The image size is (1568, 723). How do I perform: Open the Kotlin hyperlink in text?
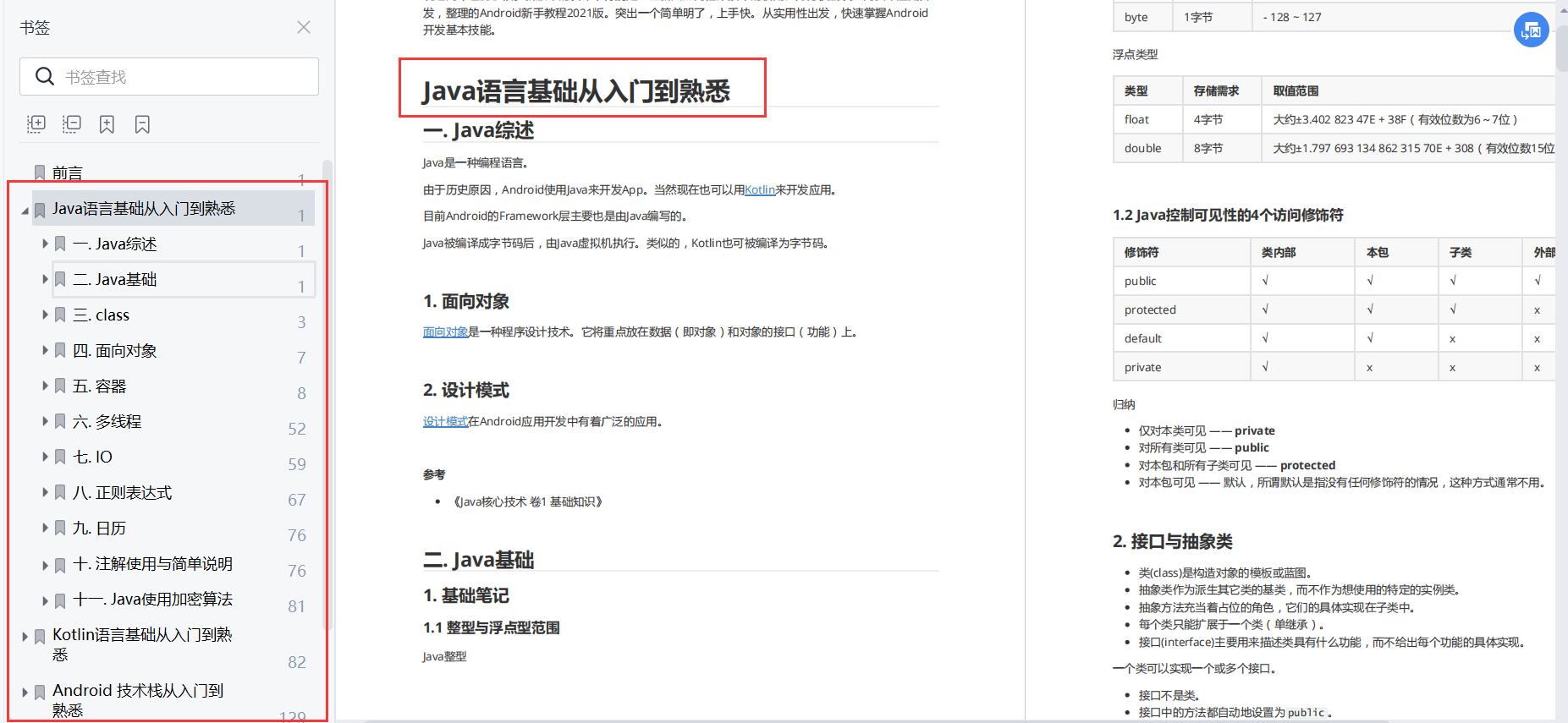coord(760,189)
